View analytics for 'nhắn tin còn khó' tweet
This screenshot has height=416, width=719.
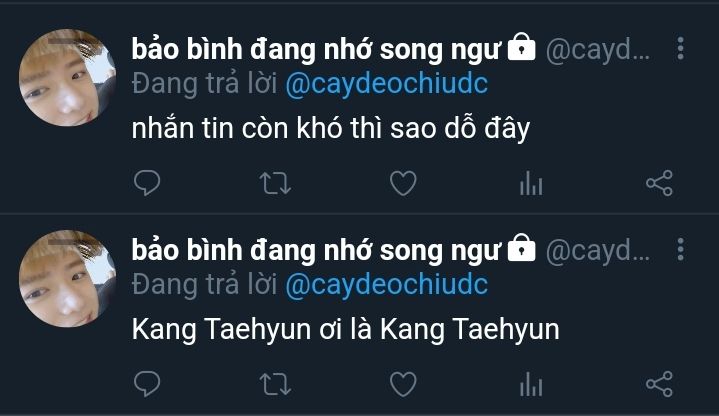click(530, 183)
